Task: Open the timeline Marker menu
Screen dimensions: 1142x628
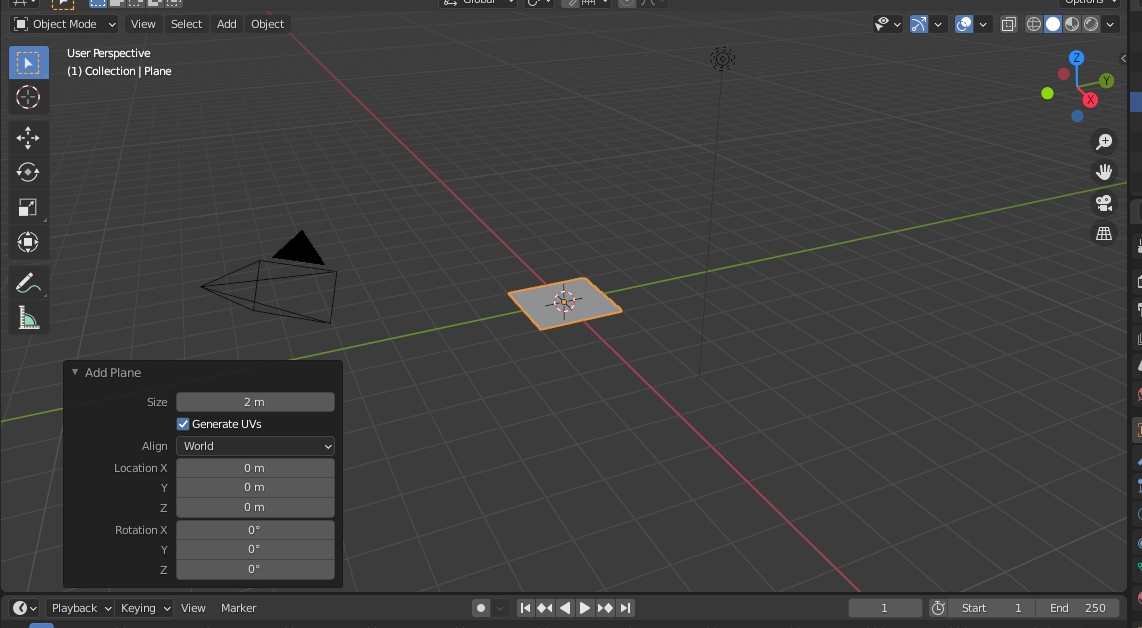Action: (238, 608)
